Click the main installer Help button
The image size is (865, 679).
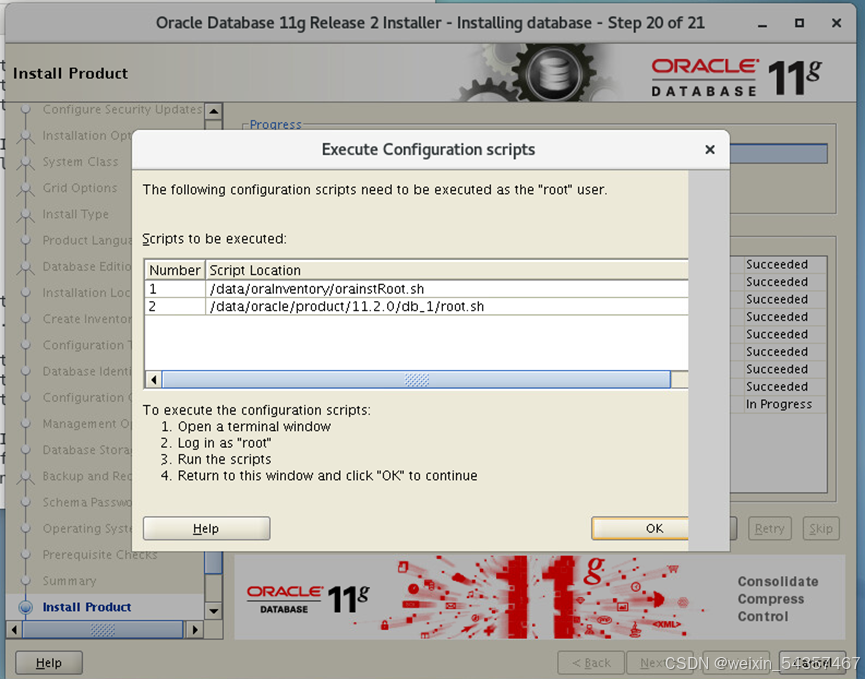click(x=49, y=662)
